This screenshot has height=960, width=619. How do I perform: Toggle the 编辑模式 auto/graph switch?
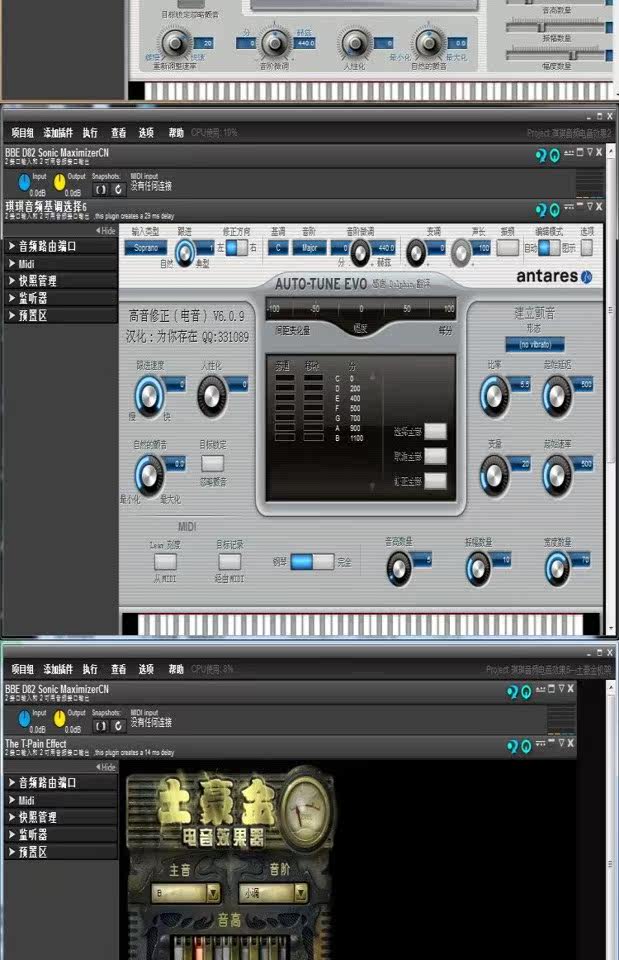tap(549, 248)
